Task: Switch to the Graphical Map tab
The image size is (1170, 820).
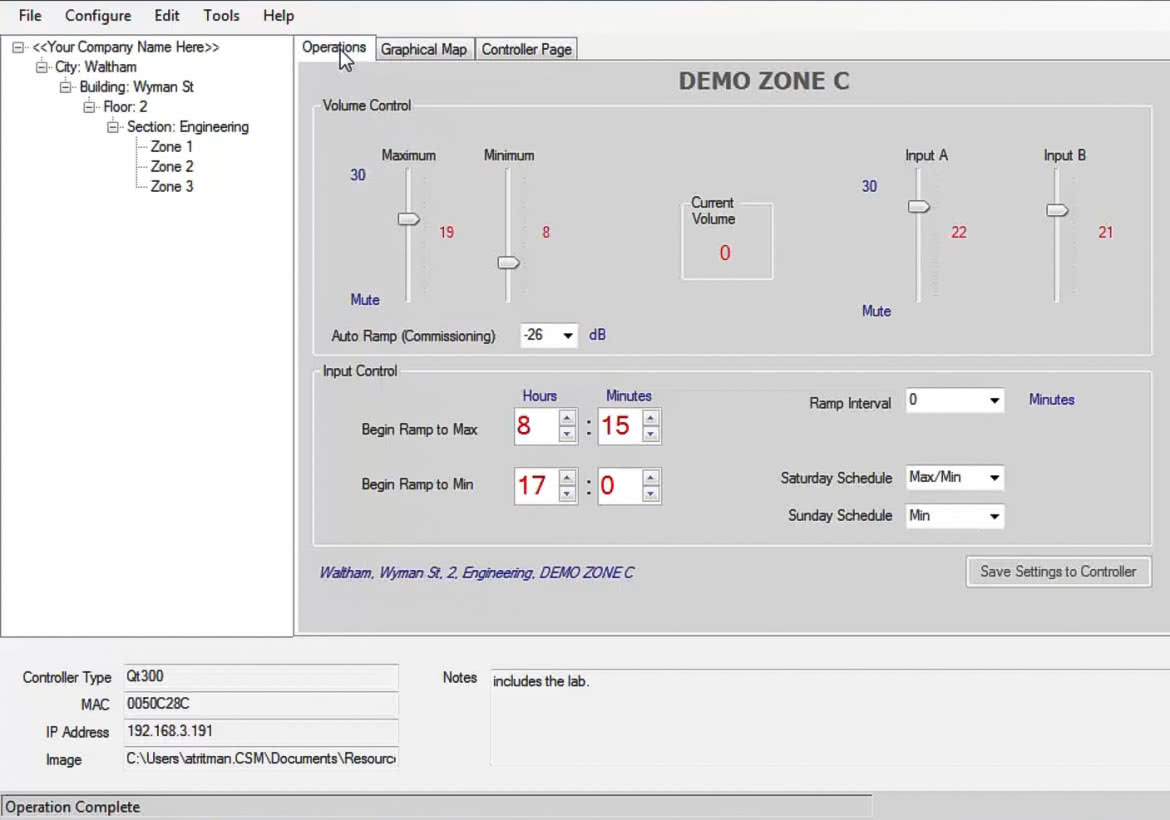Action: (x=424, y=49)
